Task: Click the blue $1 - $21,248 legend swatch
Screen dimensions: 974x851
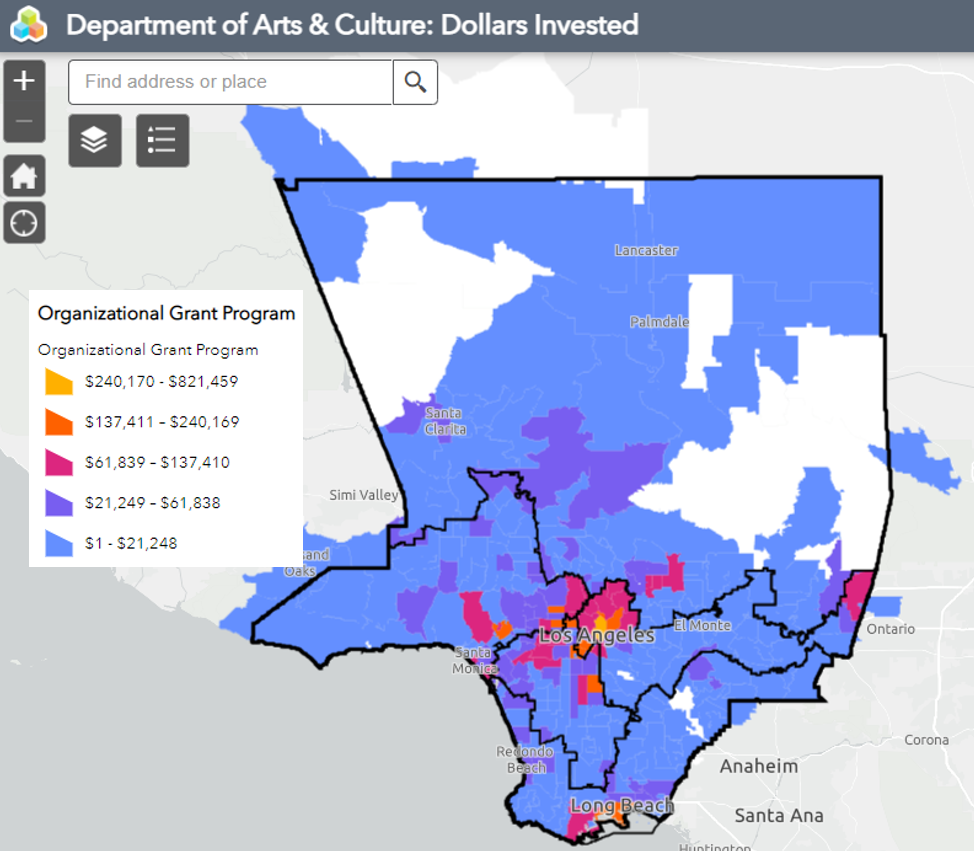Action: (59, 543)
